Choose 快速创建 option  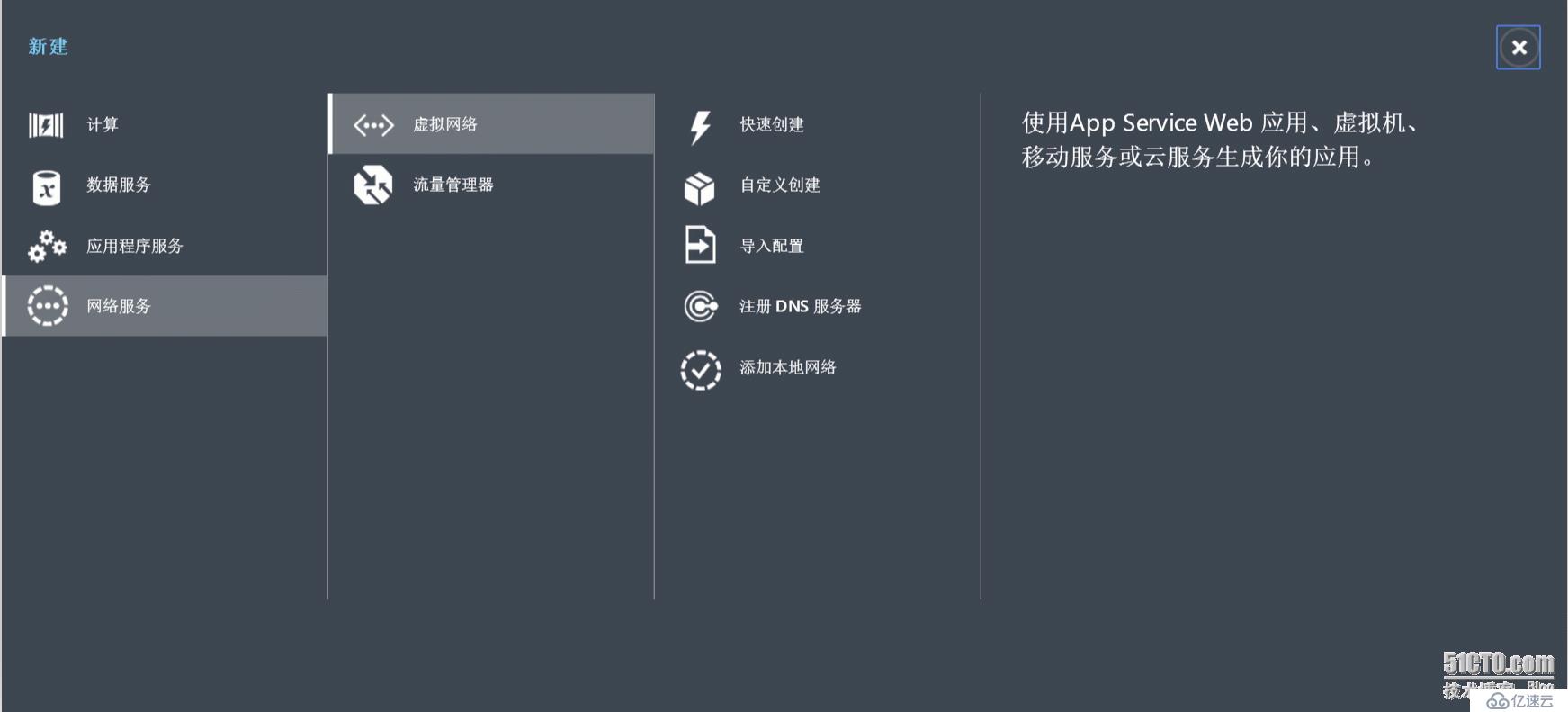[818, 124]
